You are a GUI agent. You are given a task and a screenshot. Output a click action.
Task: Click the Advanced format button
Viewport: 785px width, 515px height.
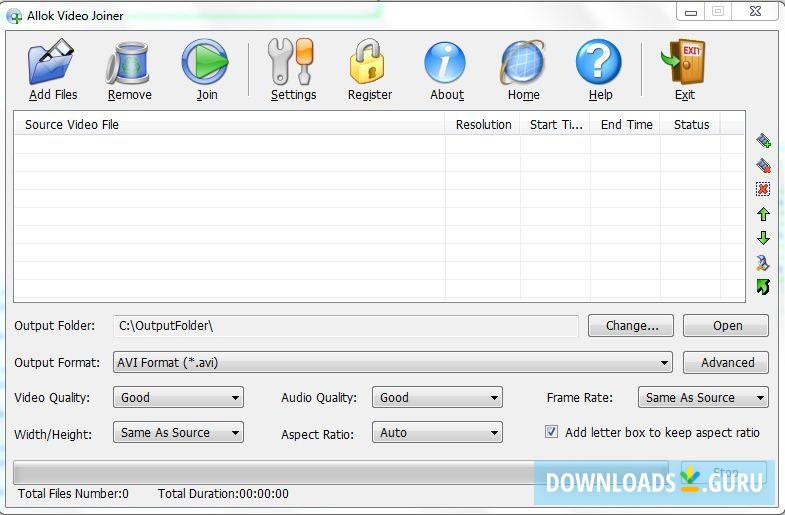click(x=726, y=362)
